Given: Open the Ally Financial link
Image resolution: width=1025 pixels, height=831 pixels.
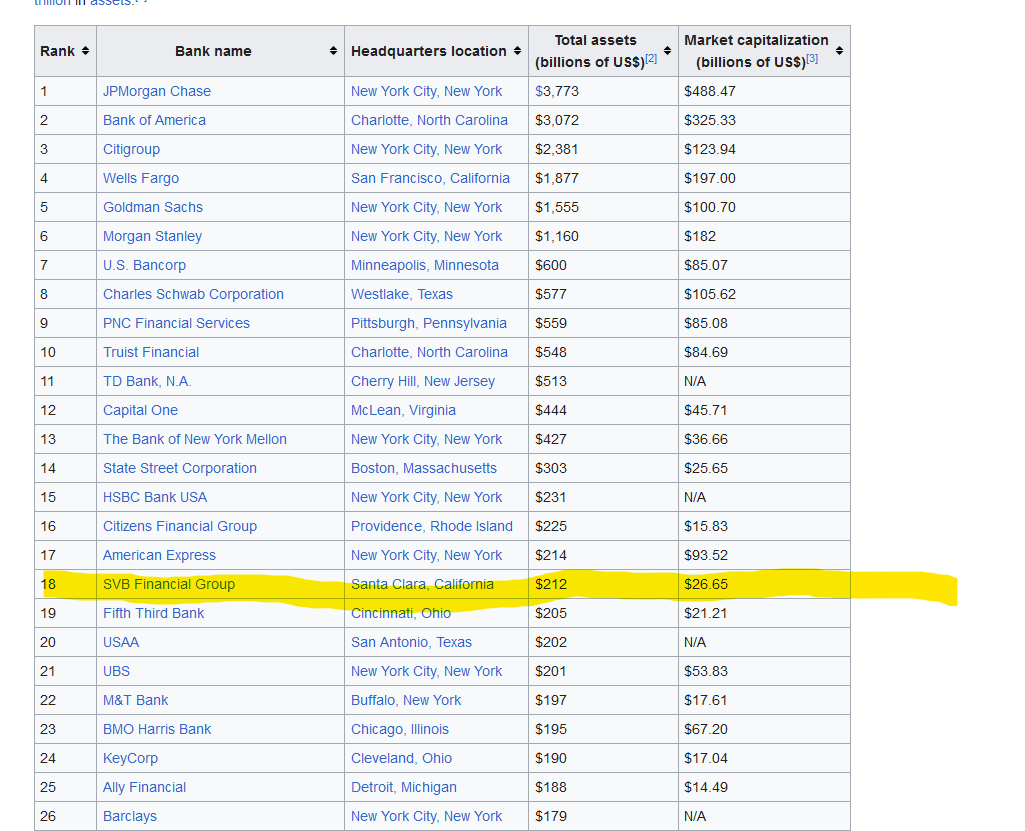Looking at the screenshot, I should pyautogui.click(x=144, y=787).
